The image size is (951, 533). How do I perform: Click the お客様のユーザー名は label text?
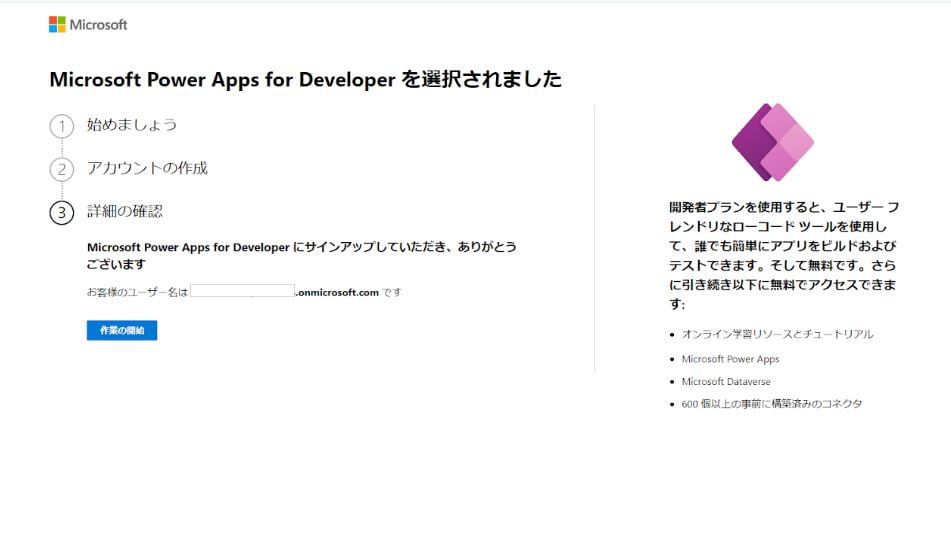138,292
